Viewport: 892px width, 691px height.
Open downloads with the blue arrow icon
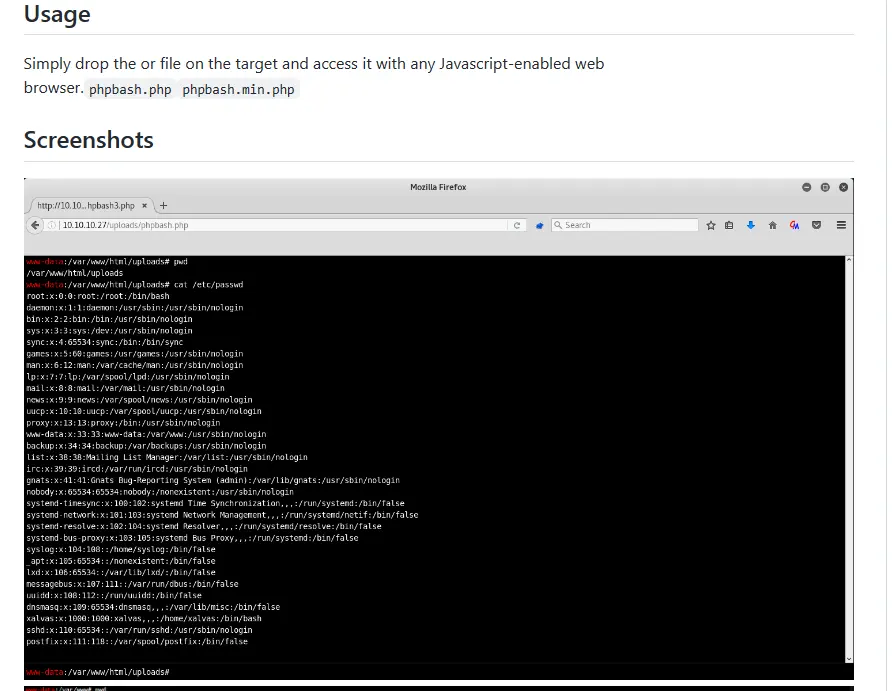pyautogui.click(x=751, y=225)
